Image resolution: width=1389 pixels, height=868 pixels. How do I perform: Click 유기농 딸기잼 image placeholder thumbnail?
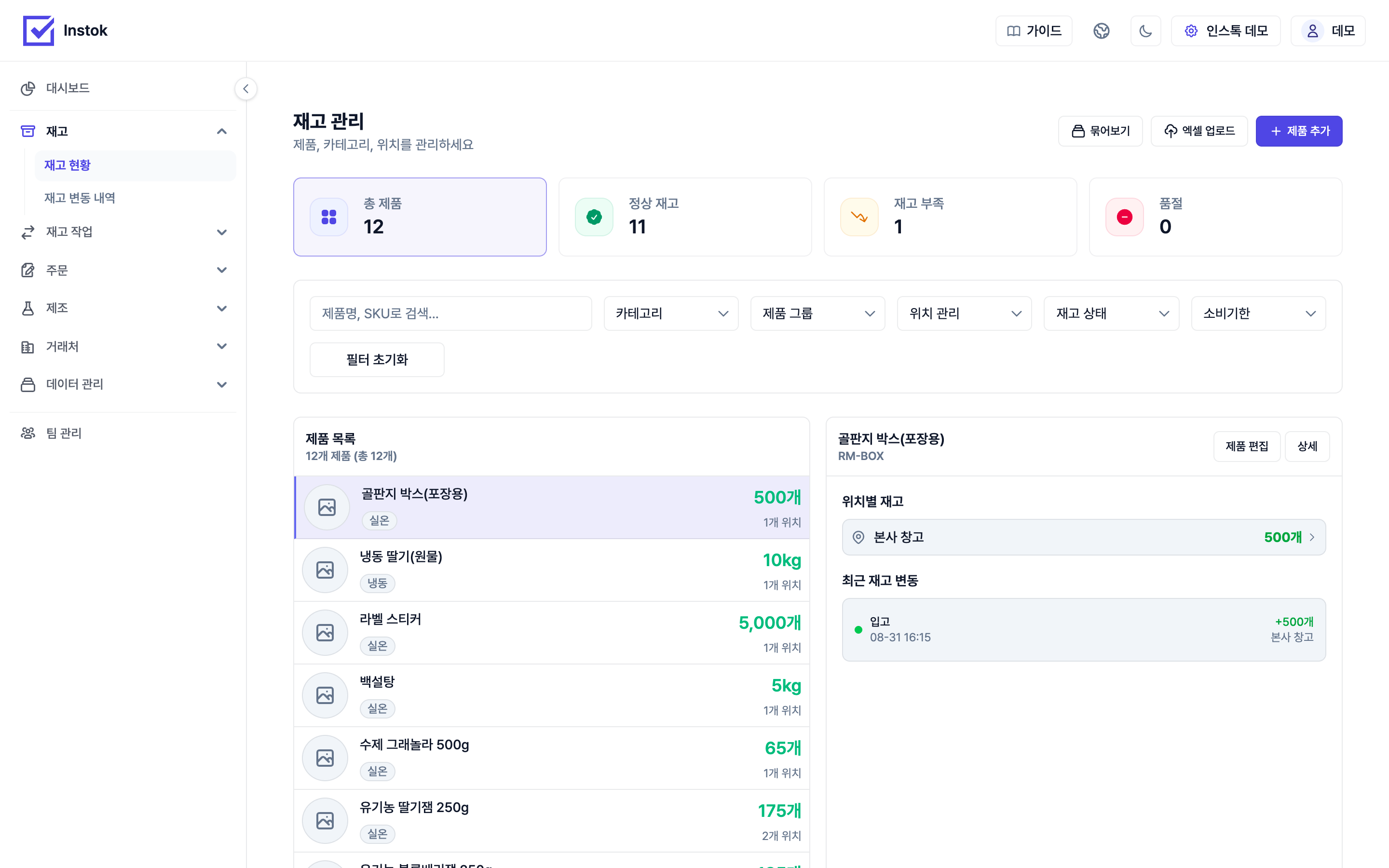pos(325,821)
